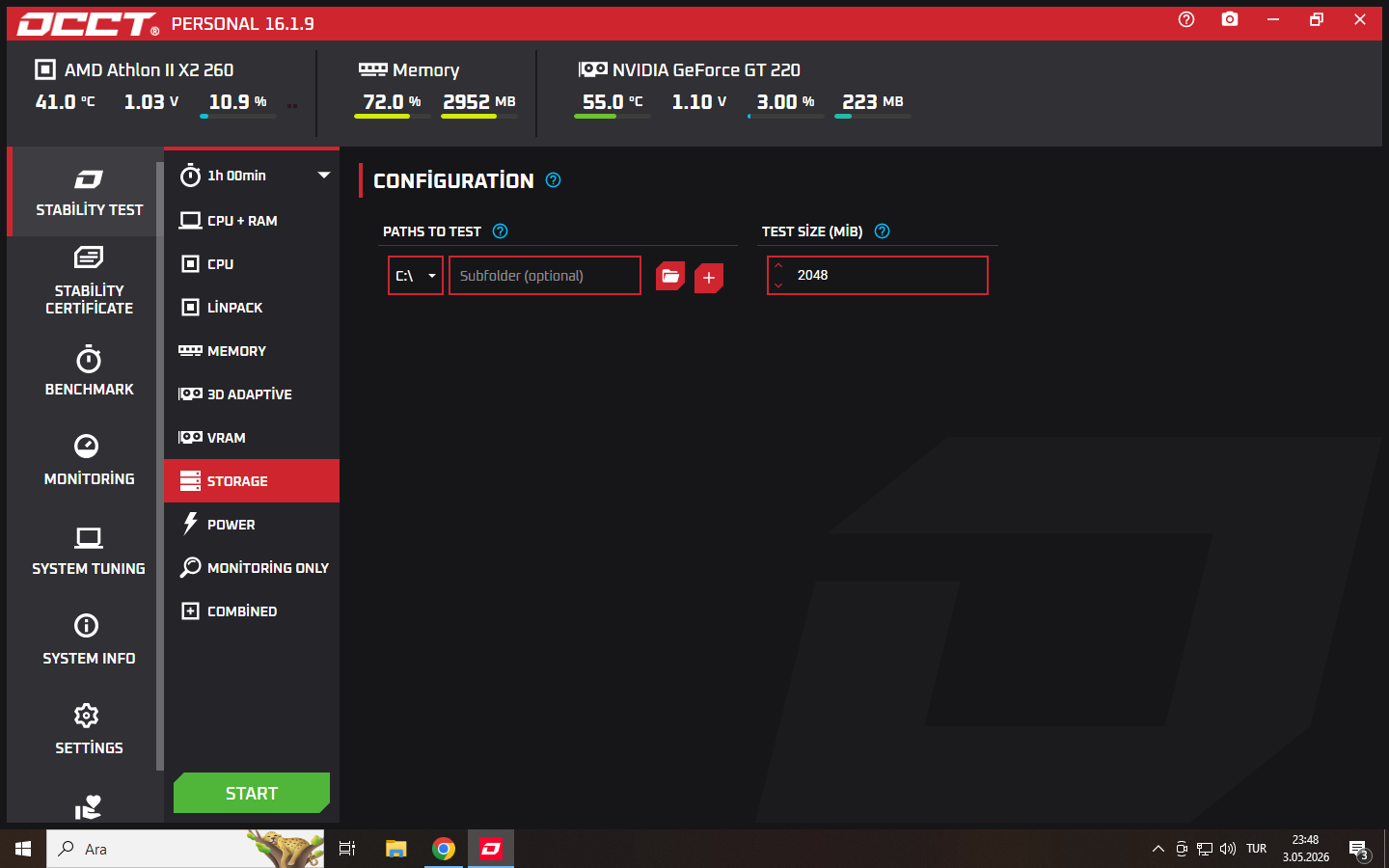This screenshot has height=868, width=1389.
Task: Decrease test size with the down arrow
Action: [x=778, y=285]
